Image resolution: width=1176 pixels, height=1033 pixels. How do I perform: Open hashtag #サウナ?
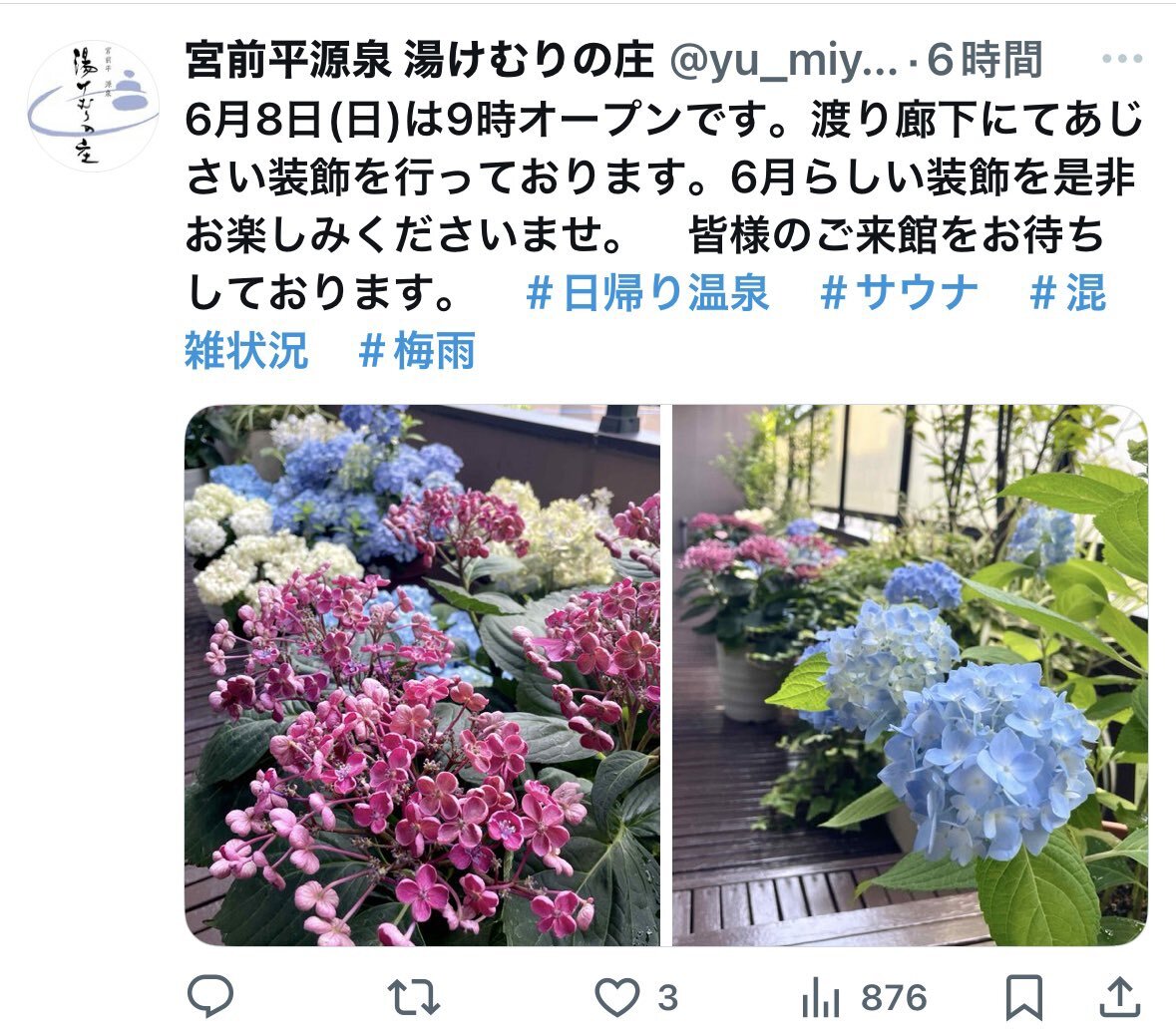tap(899, 292)
